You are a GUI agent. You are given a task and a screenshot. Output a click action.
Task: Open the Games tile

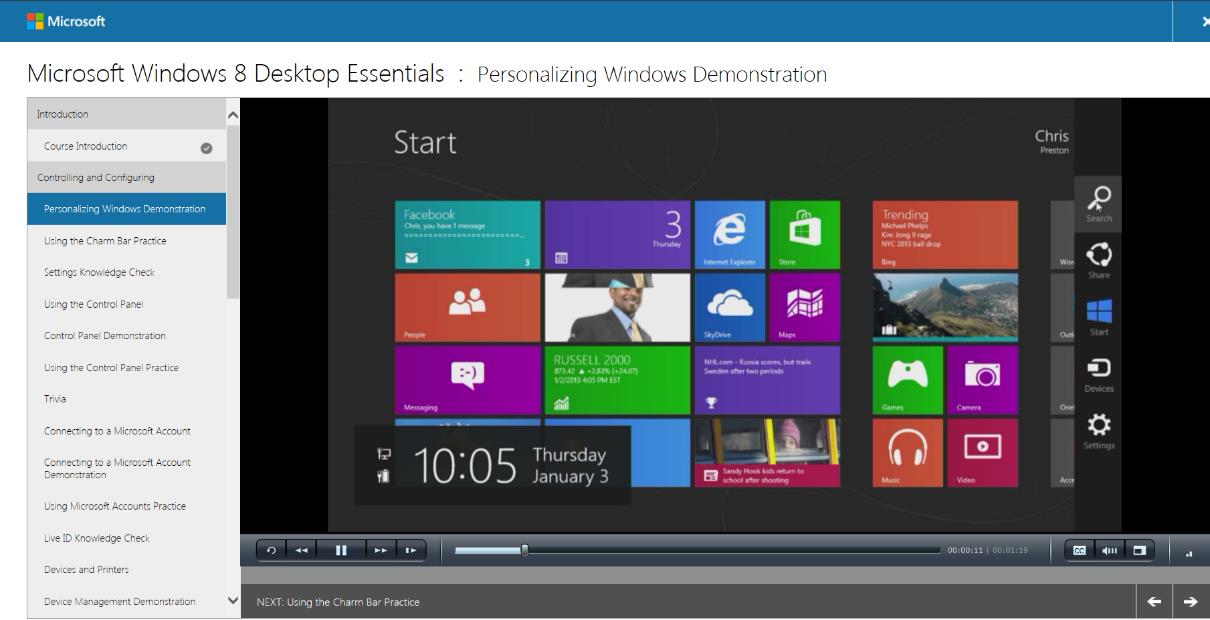pos(907,380)
